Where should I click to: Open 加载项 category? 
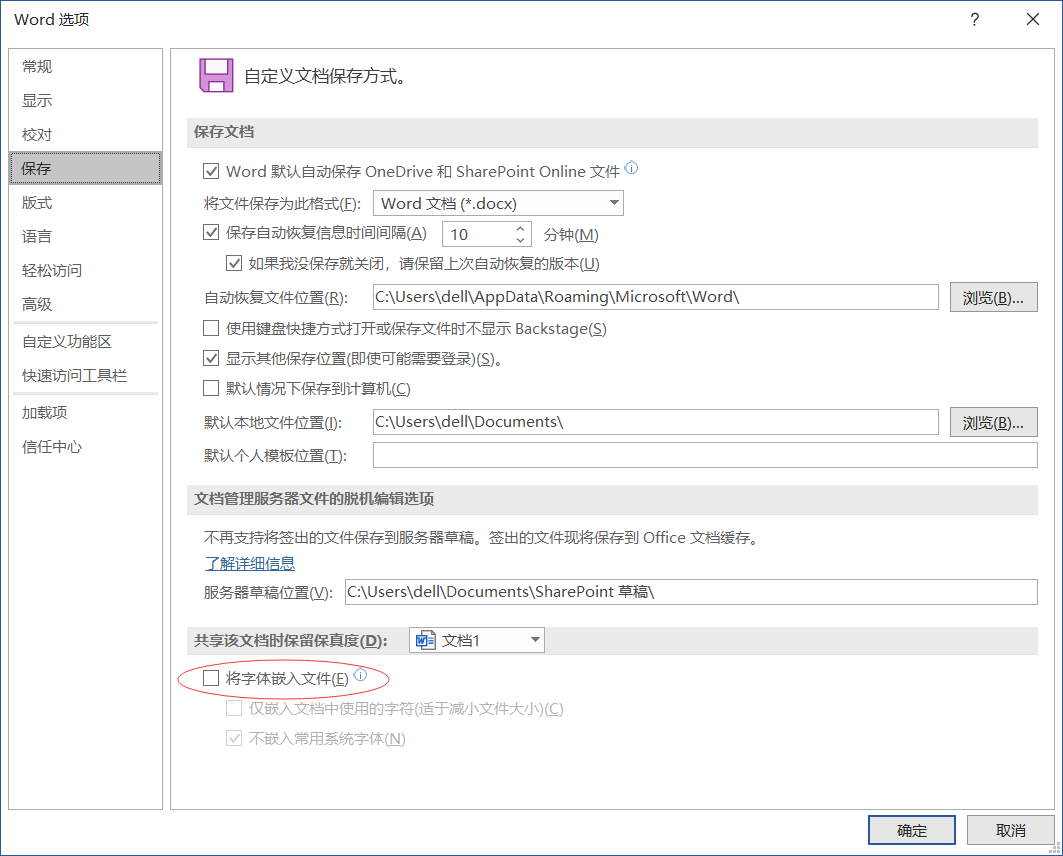tap(85, 412)
